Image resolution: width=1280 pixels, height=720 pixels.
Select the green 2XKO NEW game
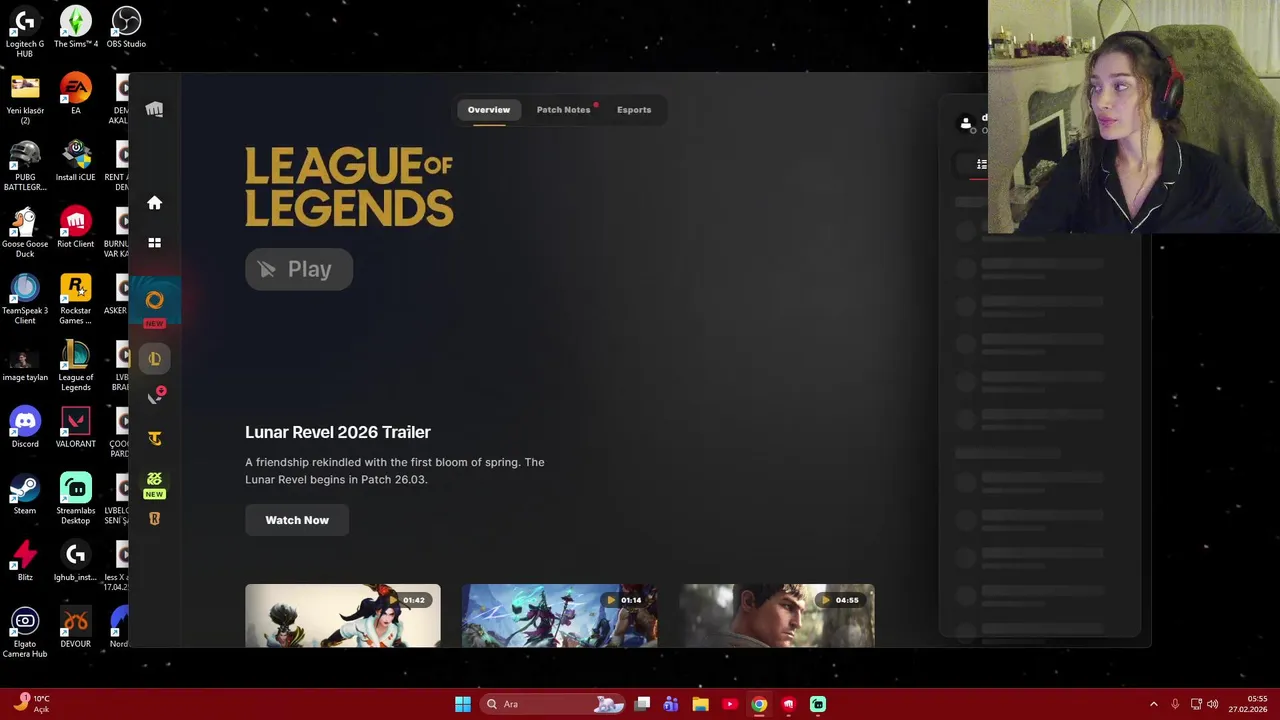[154, 484]
